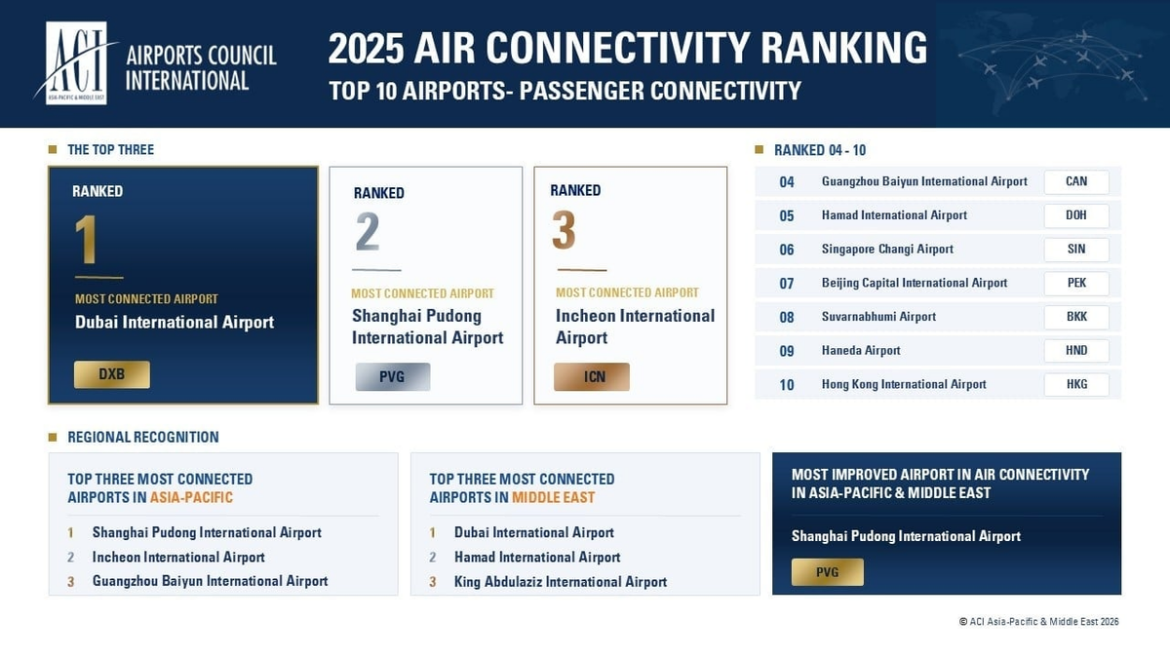Click 'MOST CONNECTED AIRPORT' label in rank 1 card

pos(146,299)
